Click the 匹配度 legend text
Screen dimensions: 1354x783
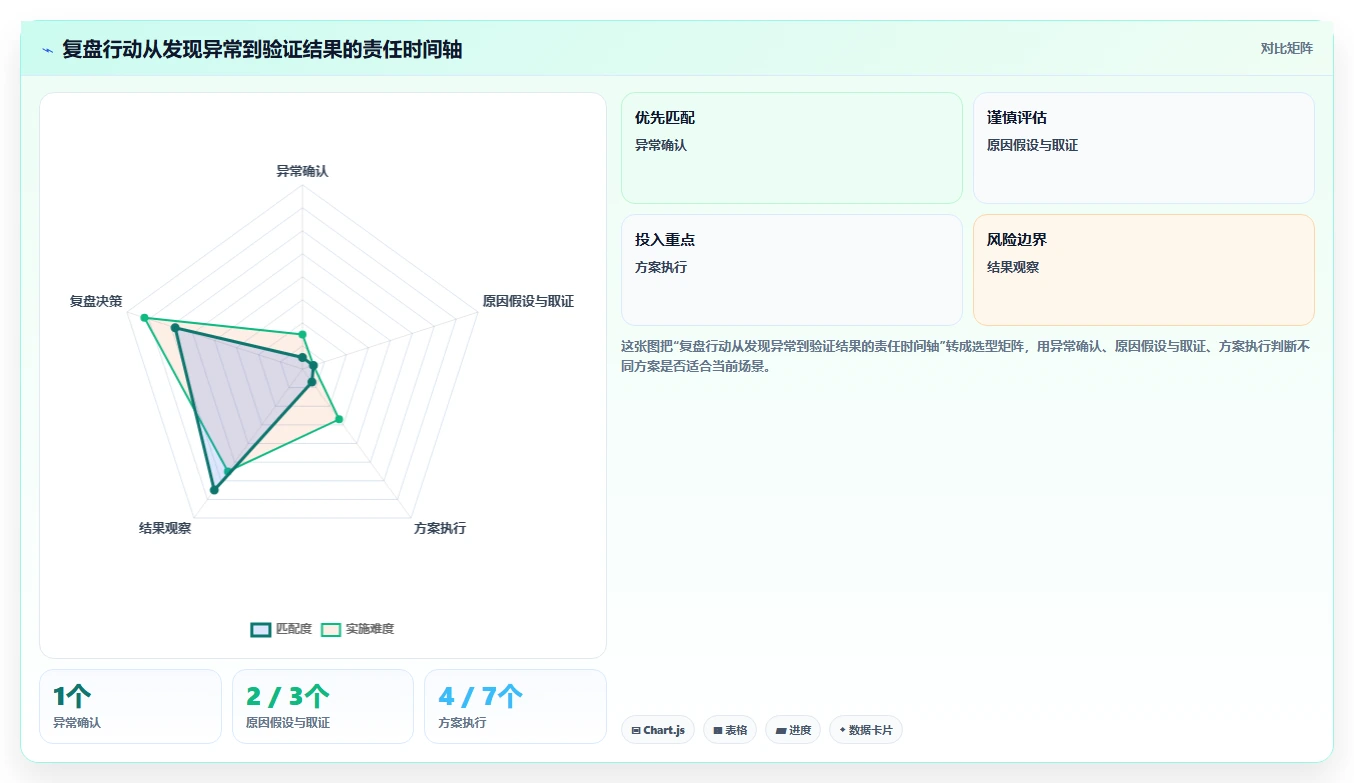294,629
